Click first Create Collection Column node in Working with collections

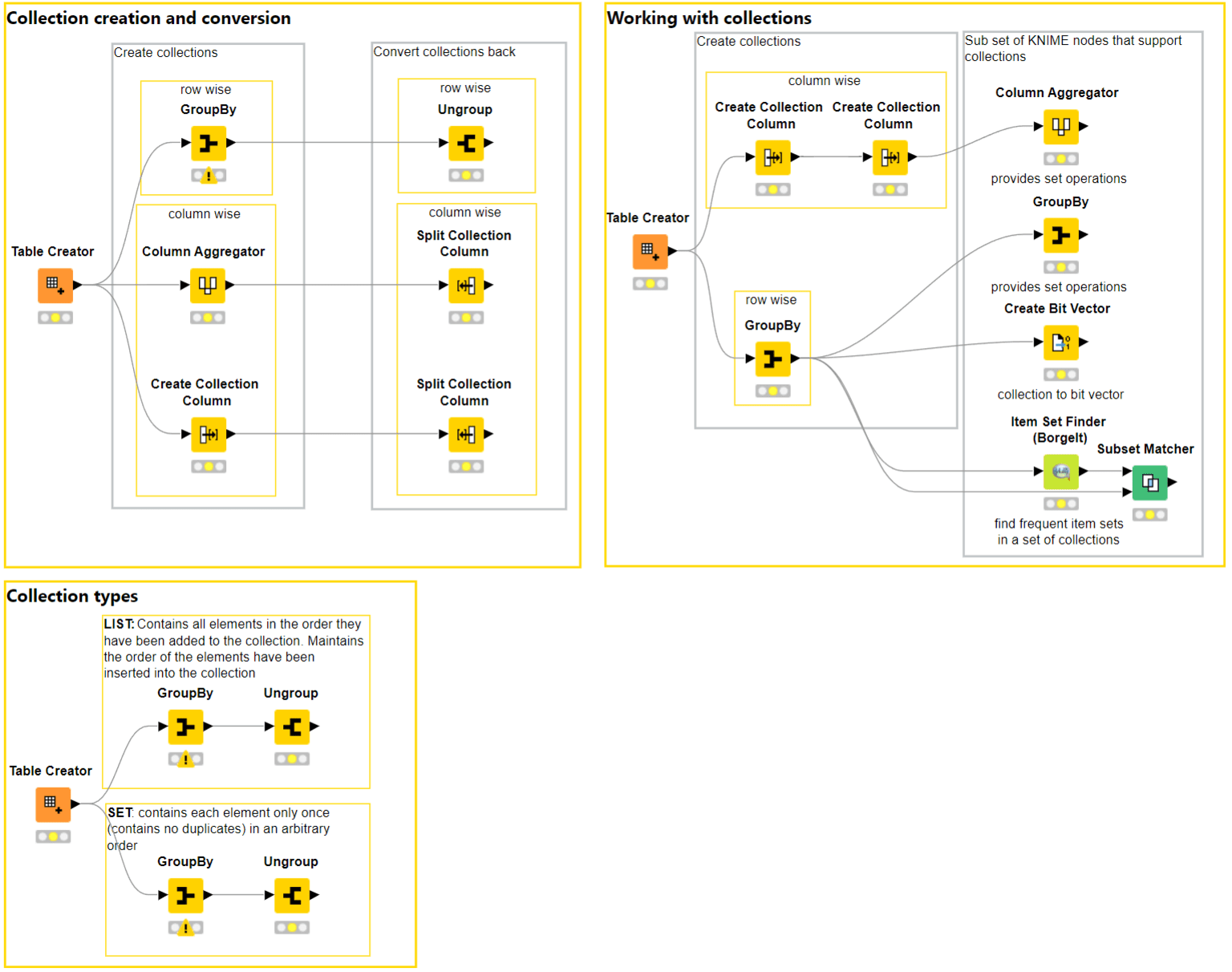point(773,157)
